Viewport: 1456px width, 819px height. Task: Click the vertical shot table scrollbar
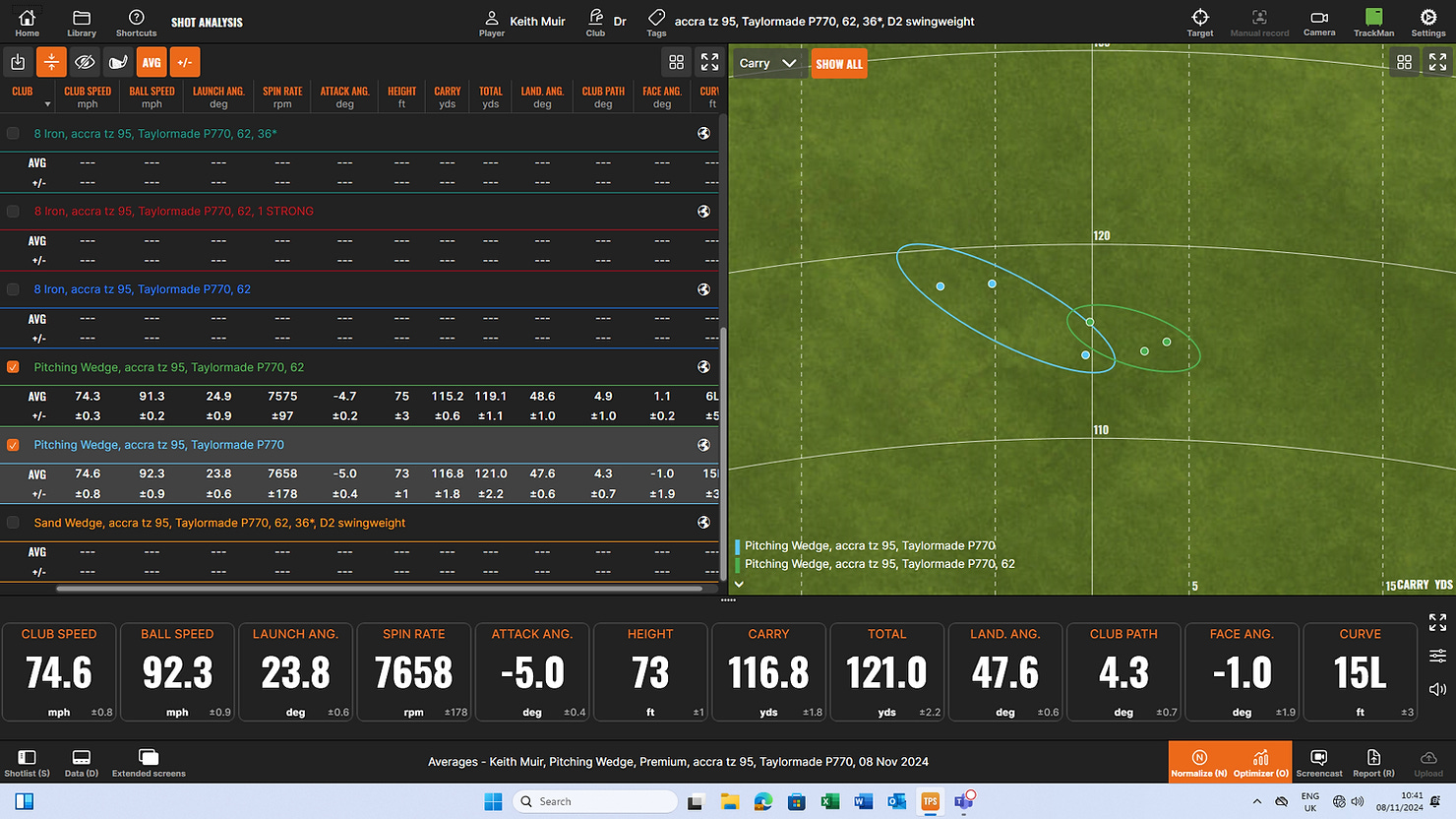coord(723,453)
